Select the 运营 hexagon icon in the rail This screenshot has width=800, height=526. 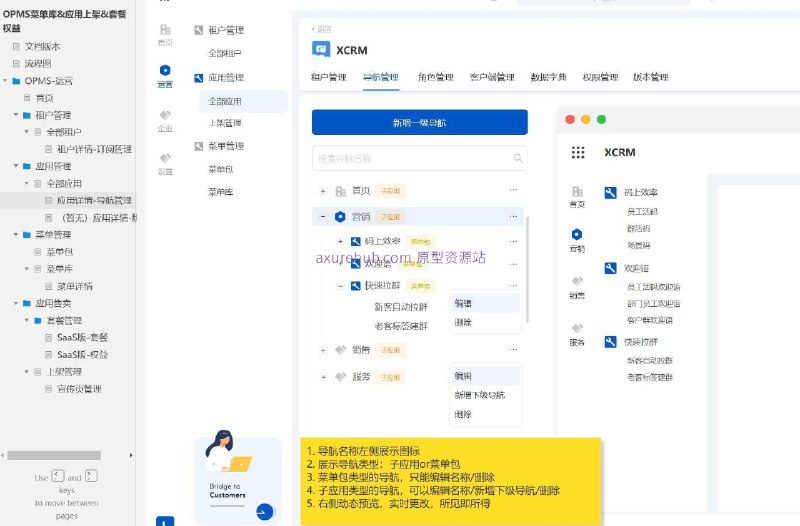(165, 70)
